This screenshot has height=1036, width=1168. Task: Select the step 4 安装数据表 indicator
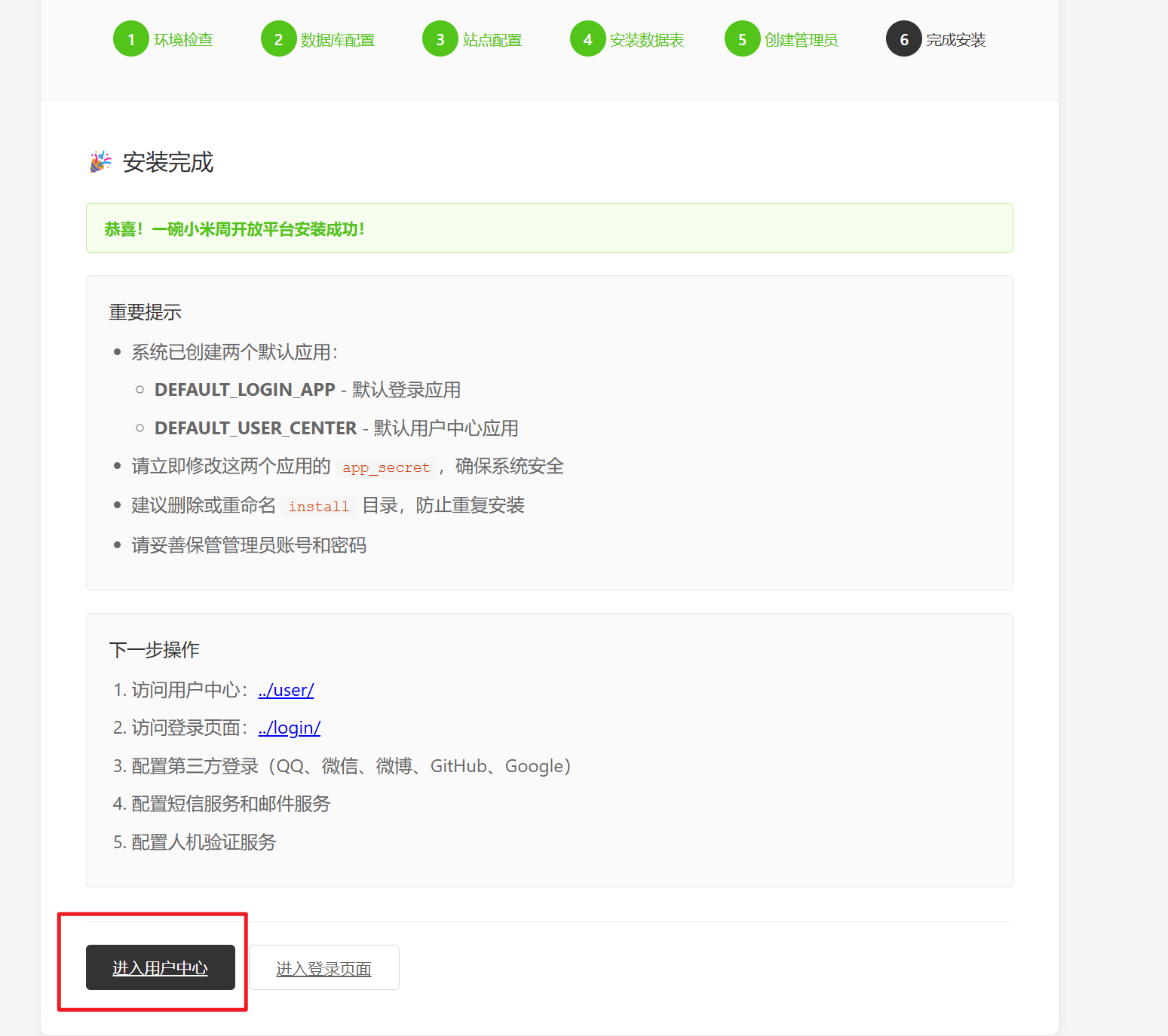click(x=588, y=38)
